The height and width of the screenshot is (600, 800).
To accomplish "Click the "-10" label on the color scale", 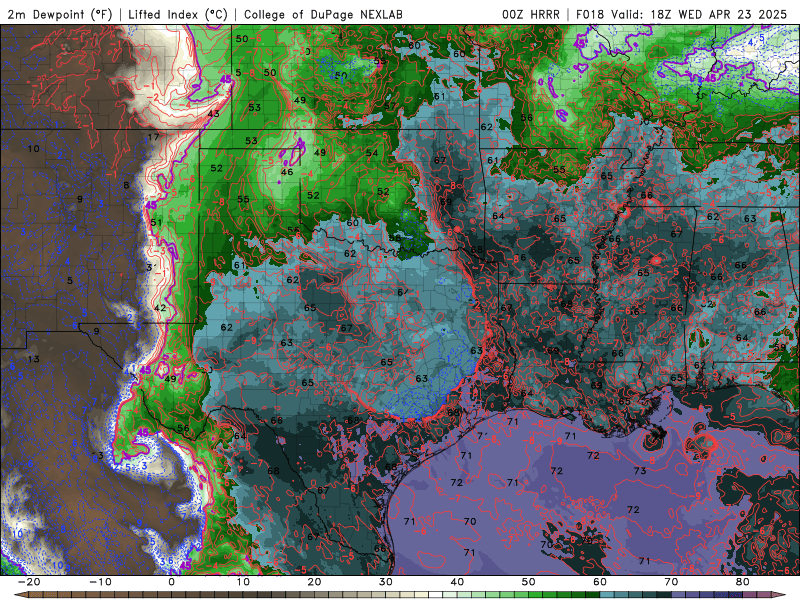I will pyautogui.click(x=99, y=582).
